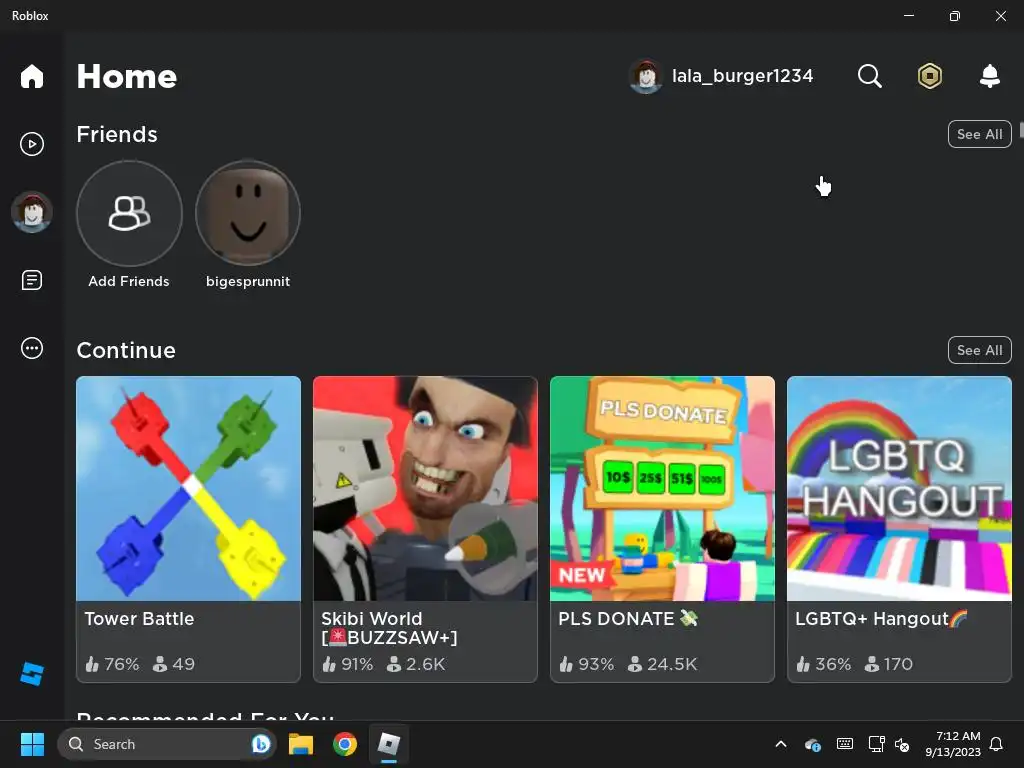The image size is (1024, 768).
Task: Click the Tower Battle title text
Action: coord(139,618)
